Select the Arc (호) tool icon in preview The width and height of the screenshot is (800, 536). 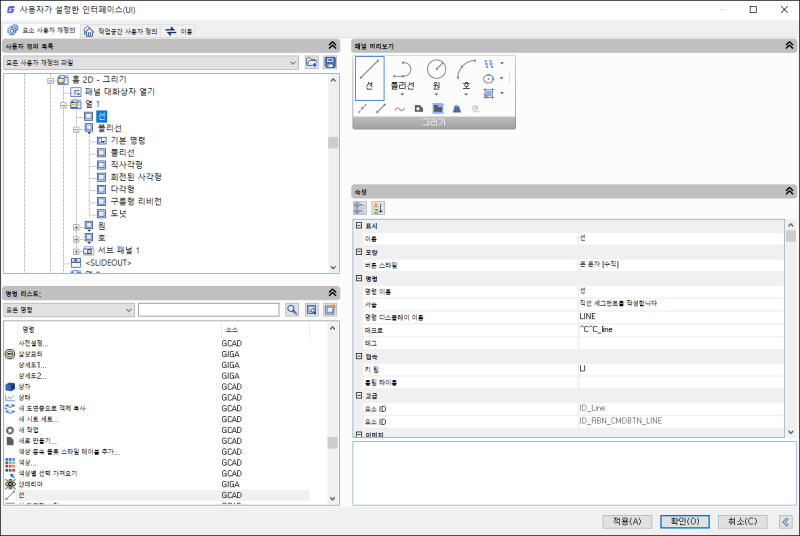point(466,69)
